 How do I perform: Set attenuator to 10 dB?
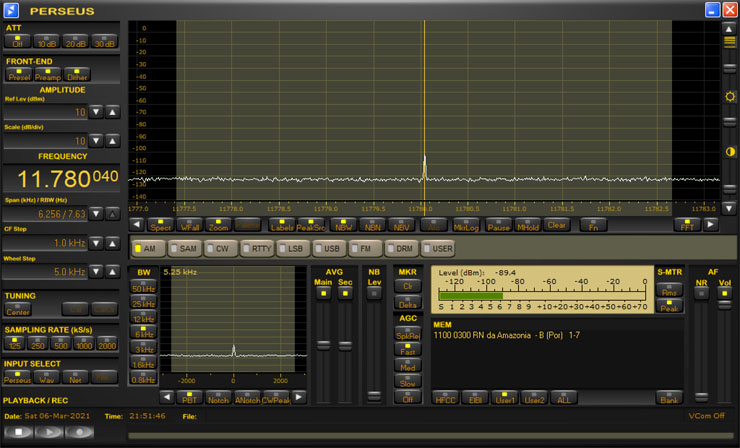[x=47, y=41]
